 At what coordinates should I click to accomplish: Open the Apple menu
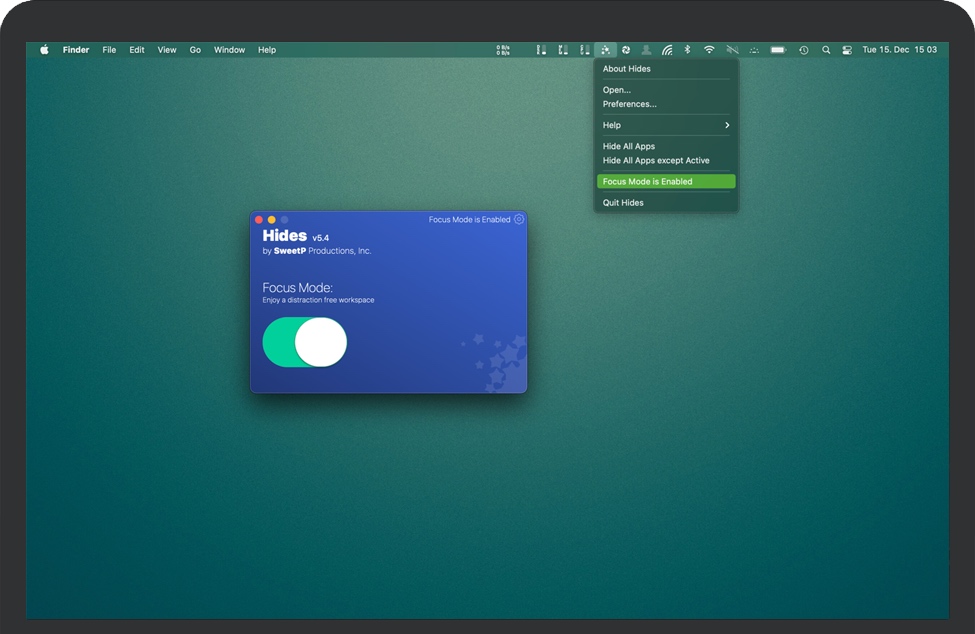44,50
